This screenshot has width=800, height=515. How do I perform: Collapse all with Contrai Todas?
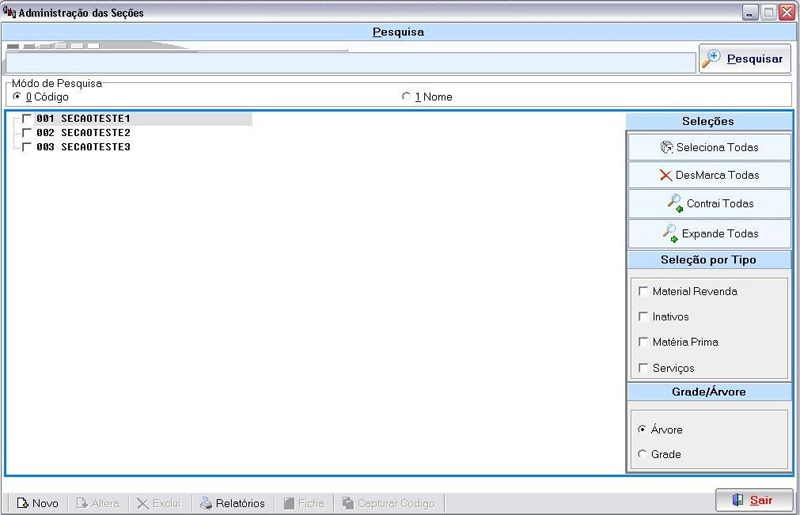coord(709,204)
